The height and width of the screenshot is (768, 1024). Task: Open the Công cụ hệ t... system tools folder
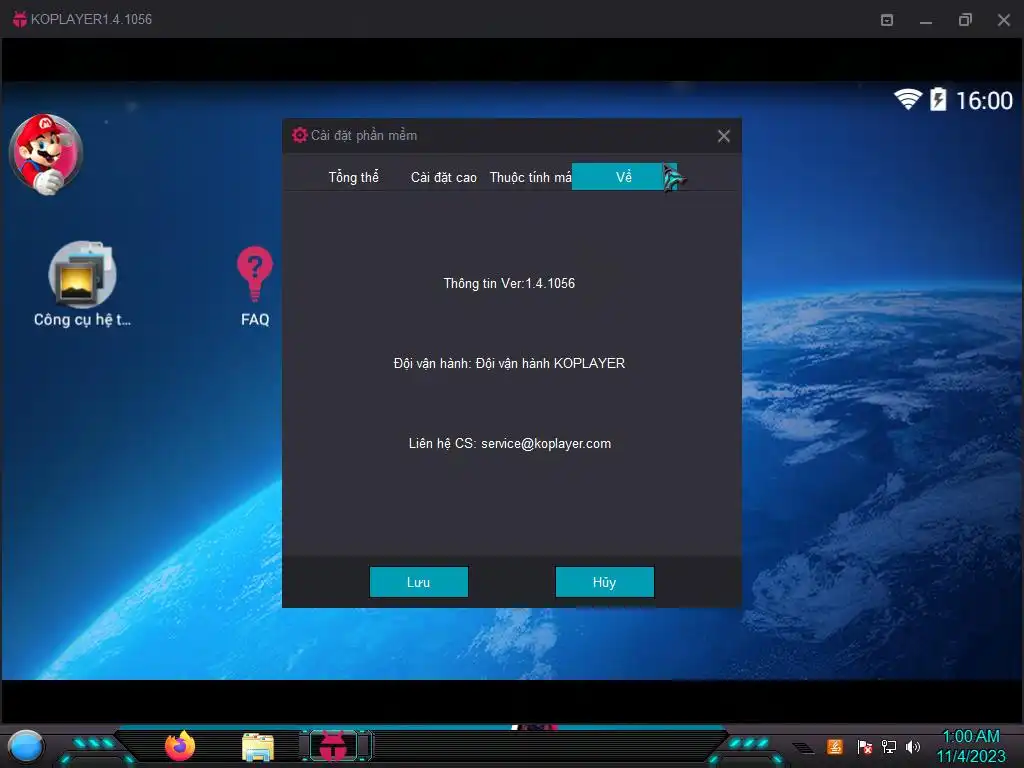(x=82, y=284)
